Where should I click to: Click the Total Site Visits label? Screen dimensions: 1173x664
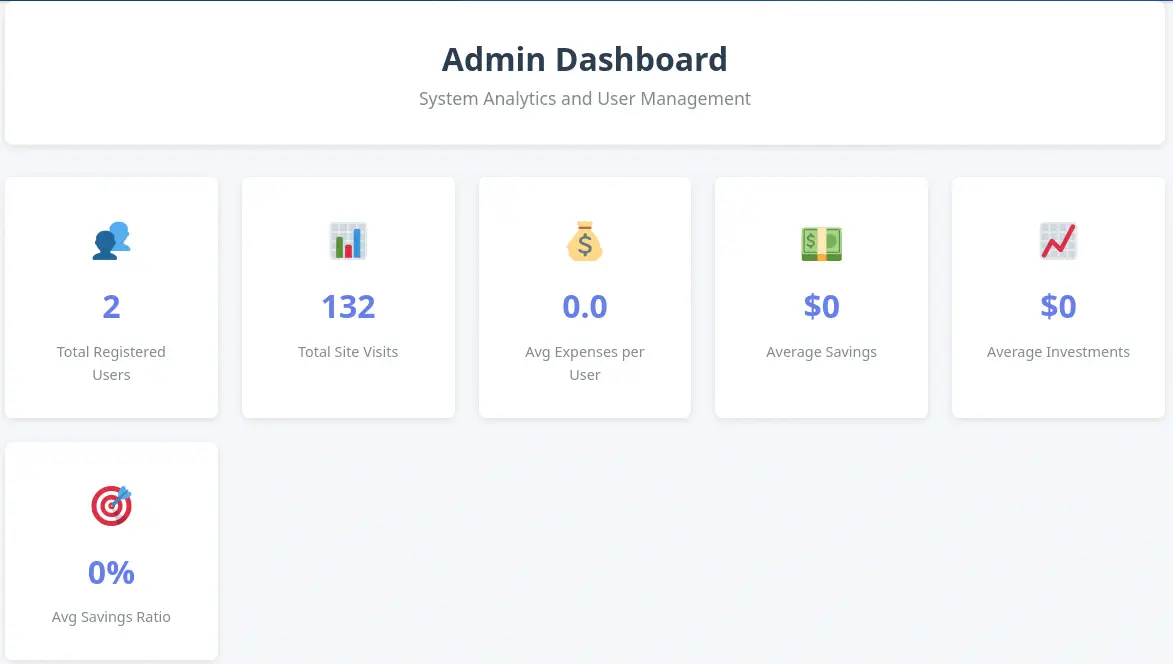[348, 352]
